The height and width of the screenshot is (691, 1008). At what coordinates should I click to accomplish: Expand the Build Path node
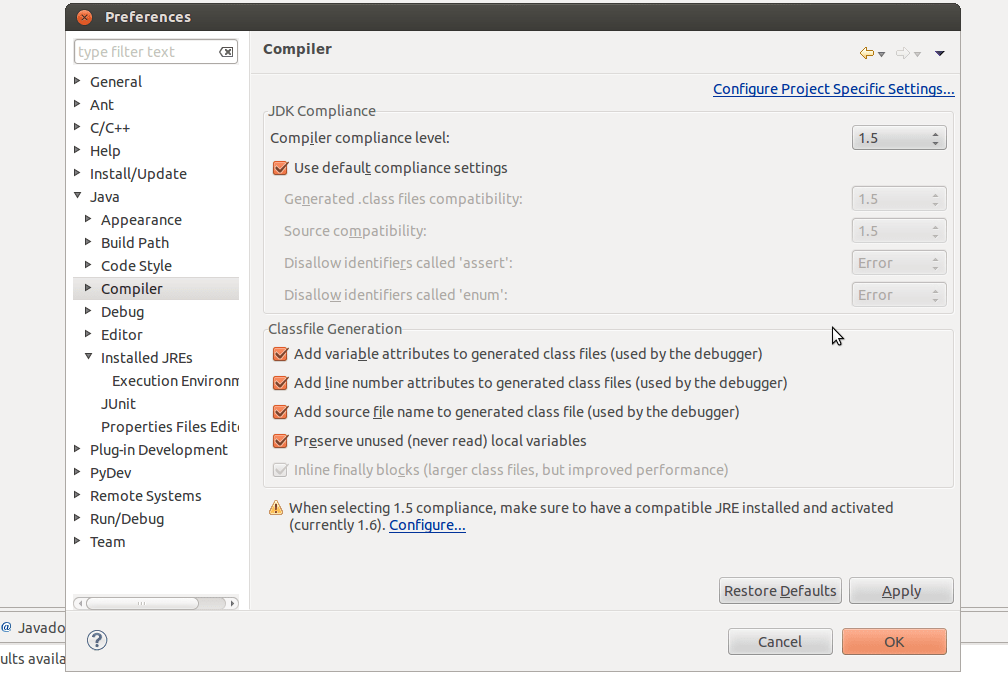coord(88,242)
